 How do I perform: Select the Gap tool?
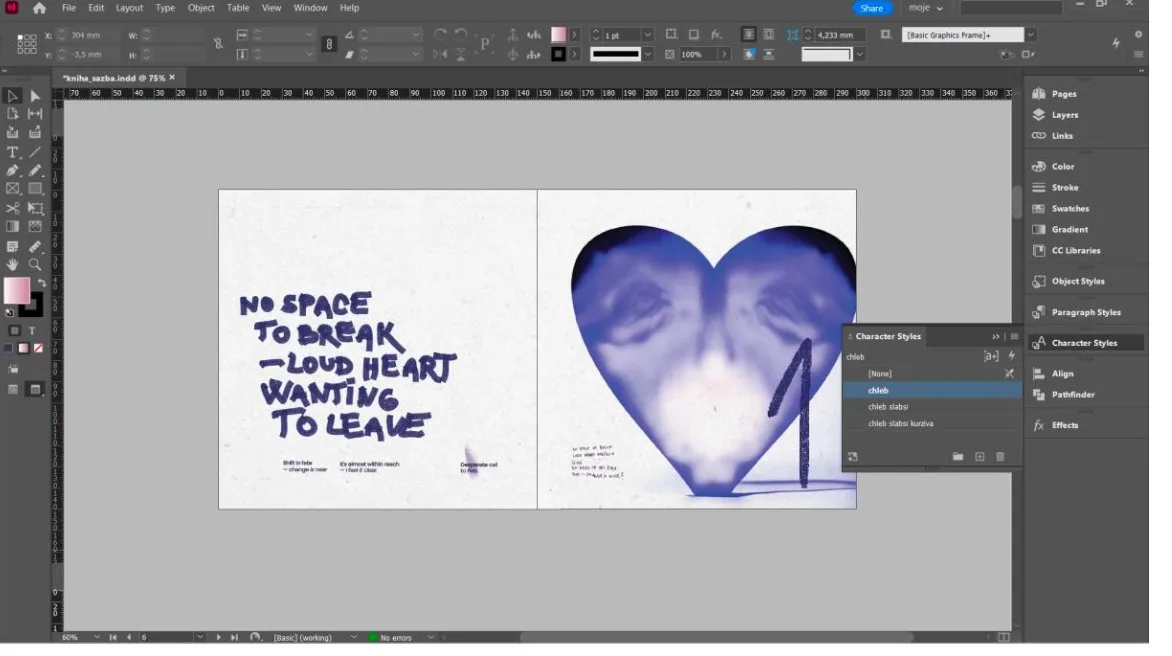pos(35,114)
